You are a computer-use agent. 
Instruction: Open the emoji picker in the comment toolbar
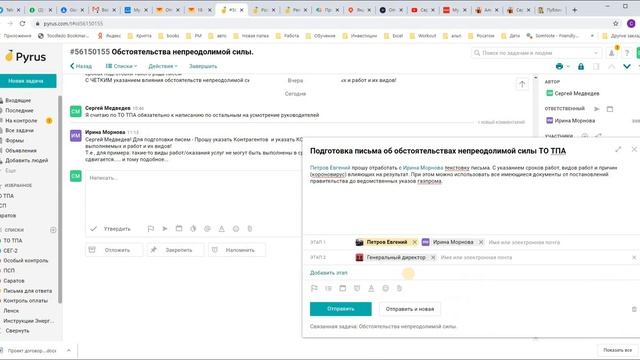(236, 229)
